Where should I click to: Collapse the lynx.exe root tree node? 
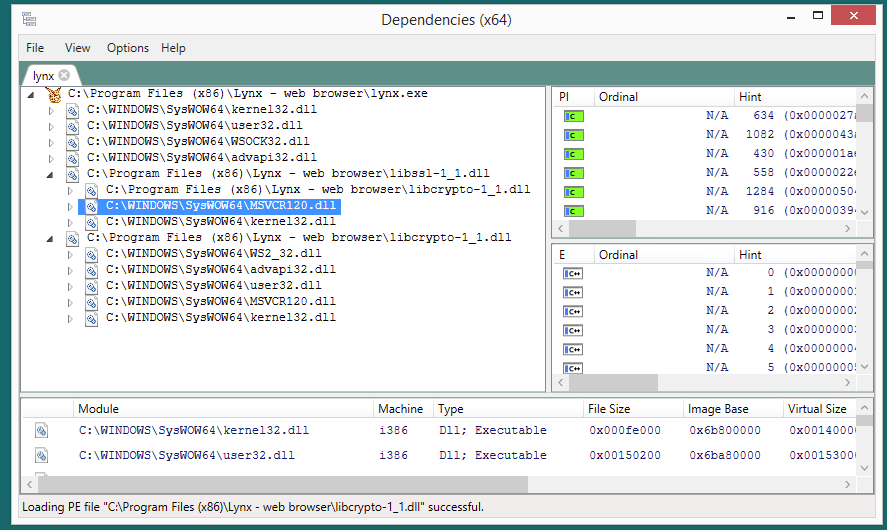[32, 94]
